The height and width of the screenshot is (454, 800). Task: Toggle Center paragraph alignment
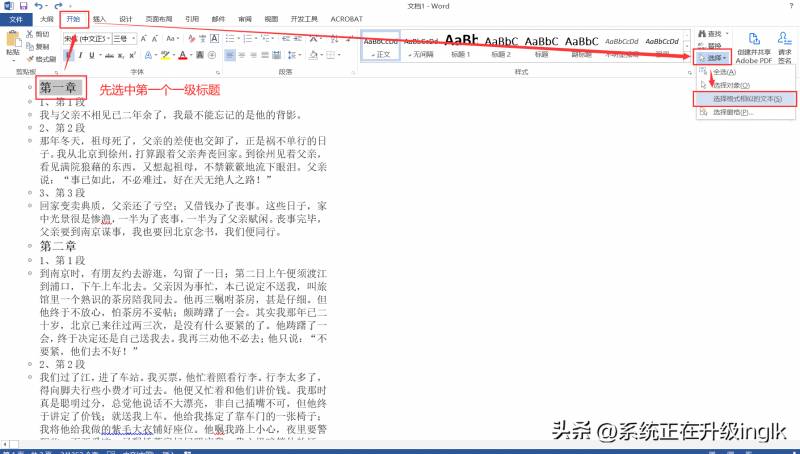coord(242,55)
